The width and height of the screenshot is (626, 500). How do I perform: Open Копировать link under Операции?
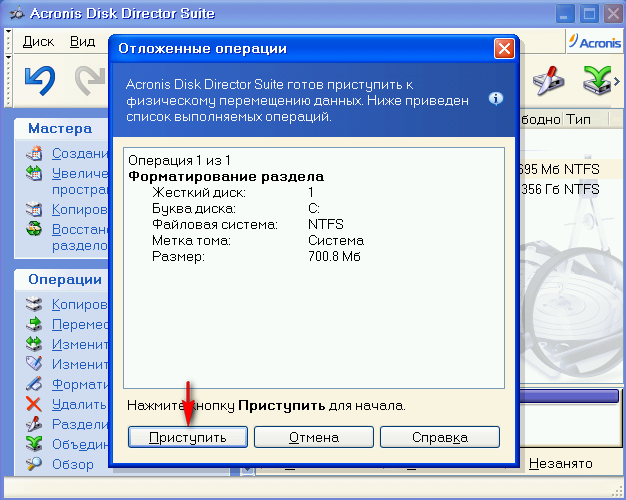pyautogui.click(x=80, y=304)
